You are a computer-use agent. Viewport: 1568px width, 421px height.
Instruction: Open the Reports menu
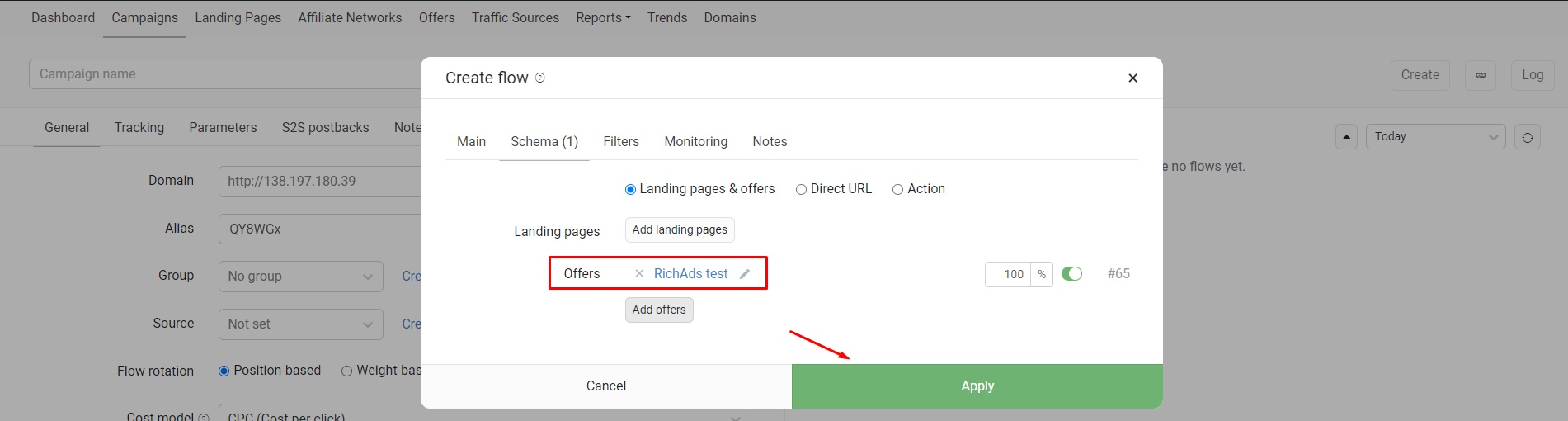coord(603,17)
